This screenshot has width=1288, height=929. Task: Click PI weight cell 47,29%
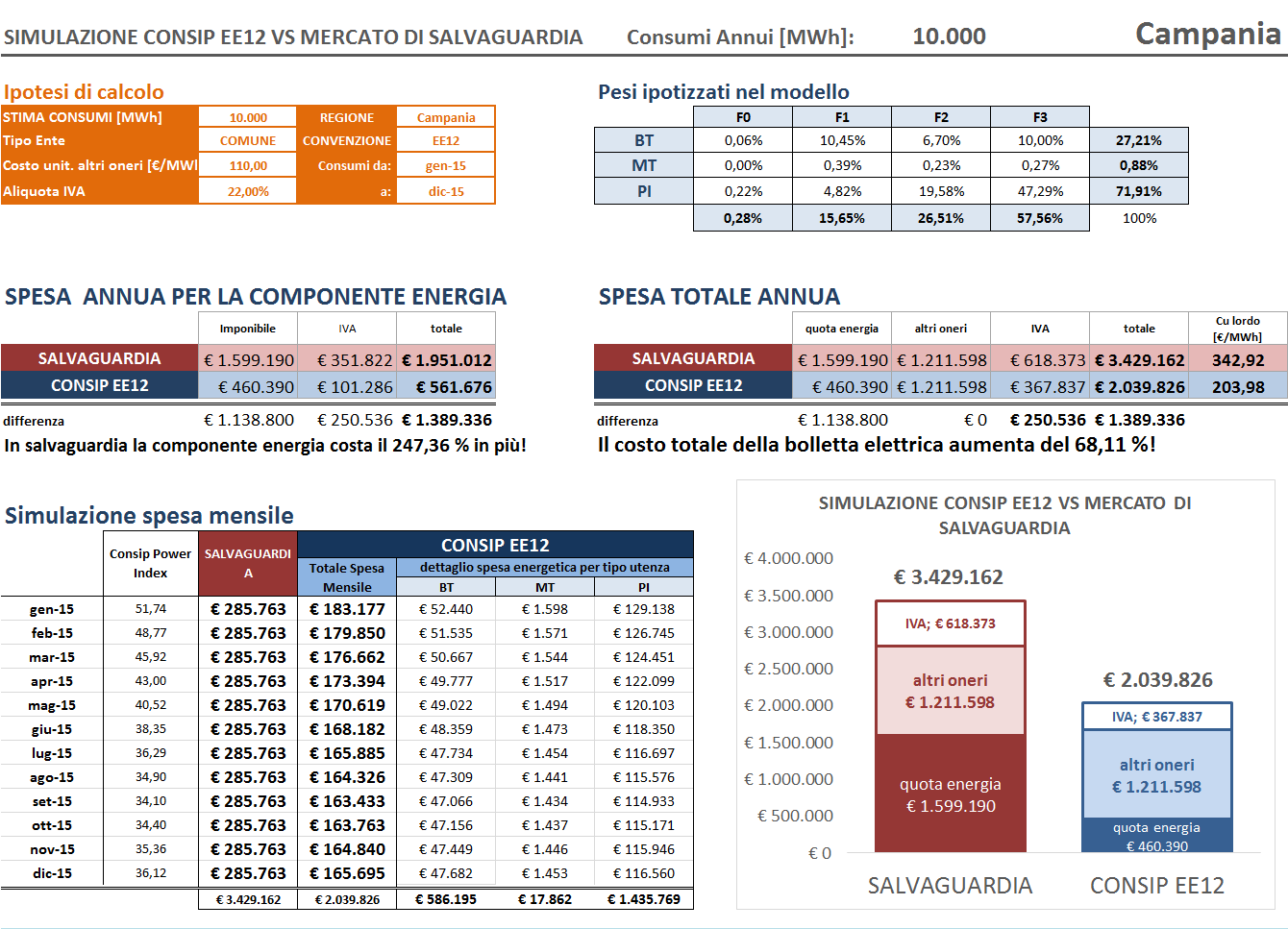(1040, 191)
